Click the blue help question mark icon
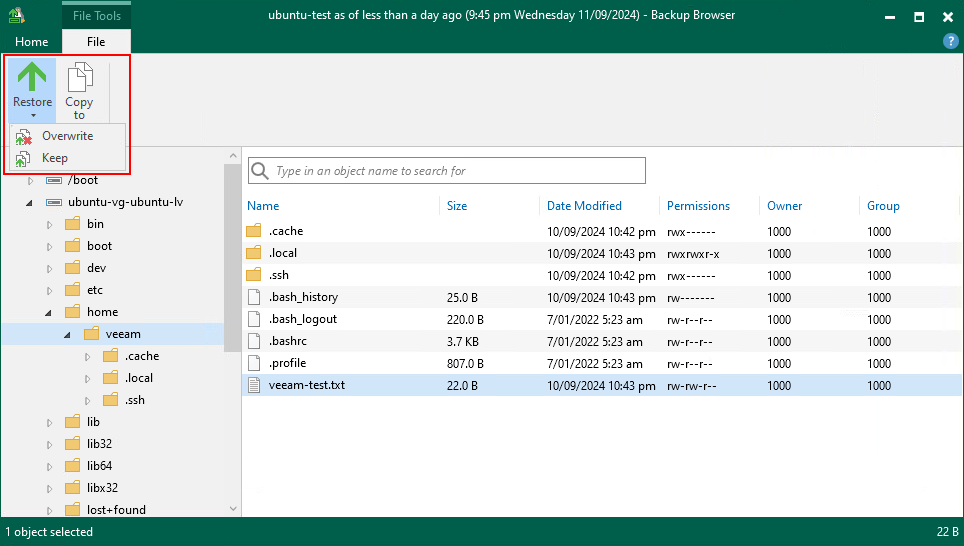 click(951, 41)
